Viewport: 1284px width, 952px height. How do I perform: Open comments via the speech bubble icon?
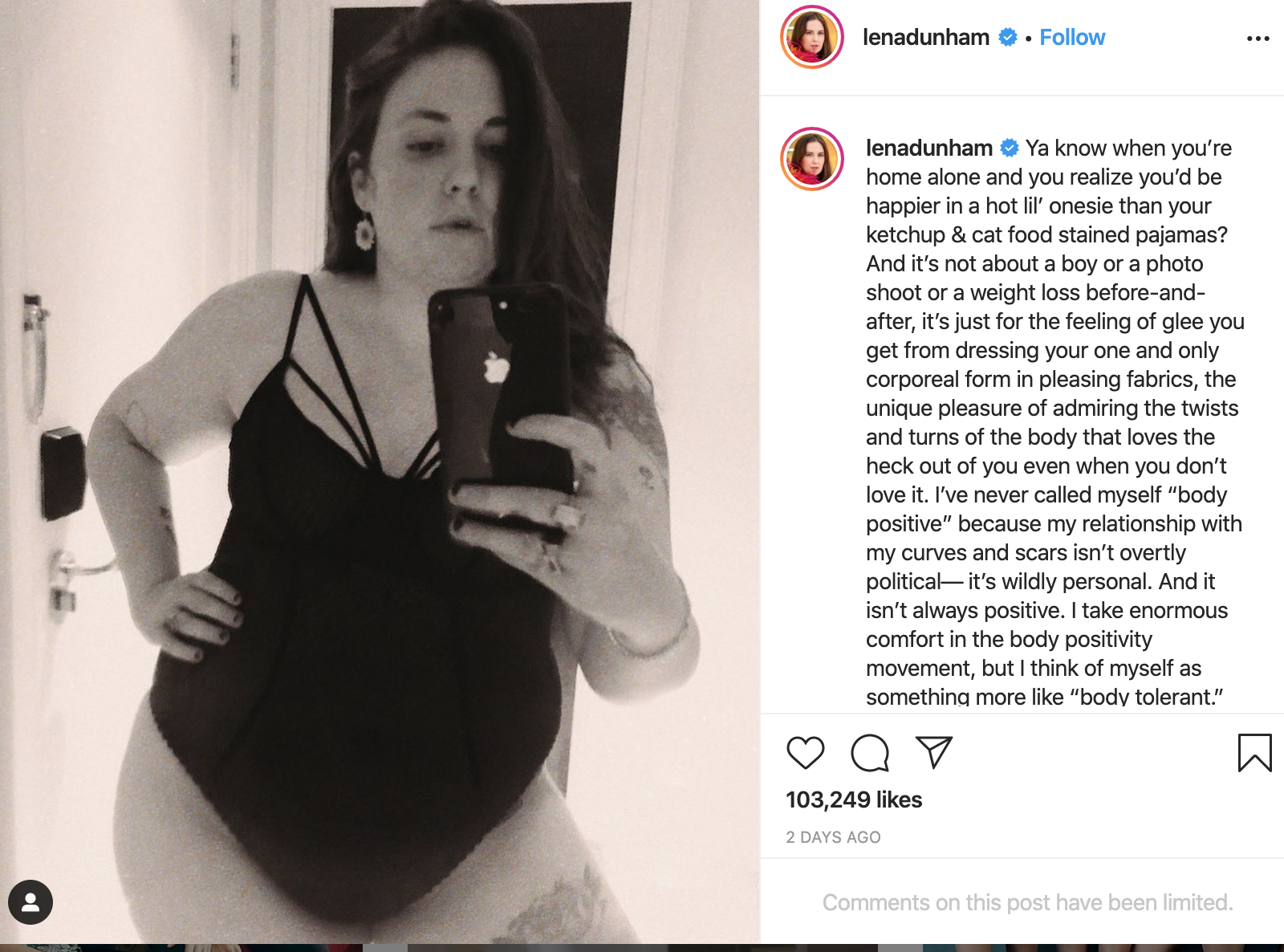[870, 753]
